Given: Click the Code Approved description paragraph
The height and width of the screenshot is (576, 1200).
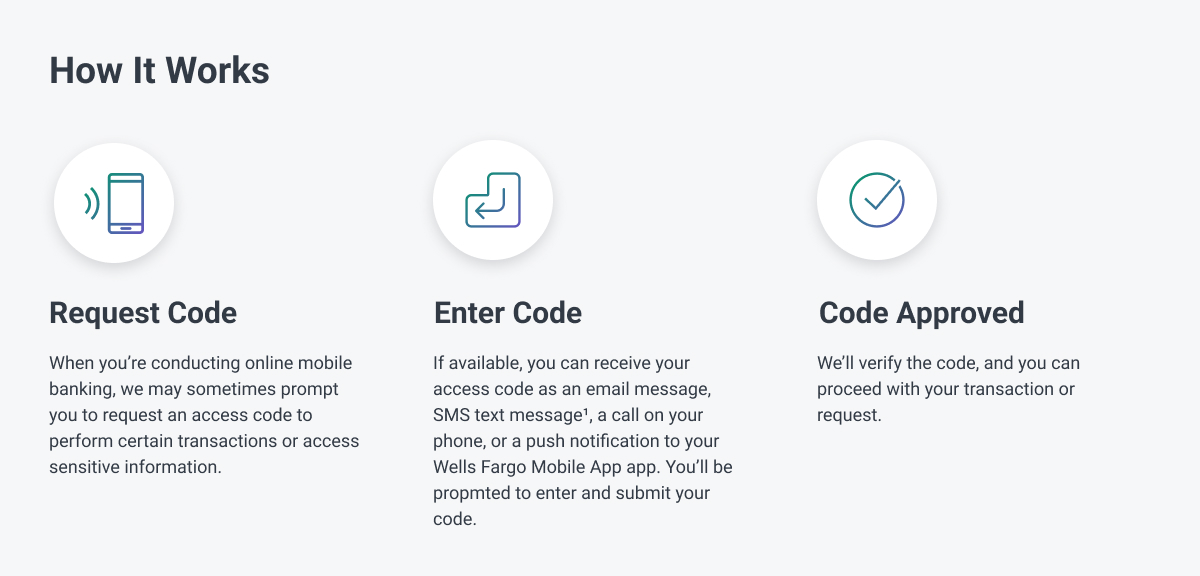Looking at the screenshot, I should (948, 389).
